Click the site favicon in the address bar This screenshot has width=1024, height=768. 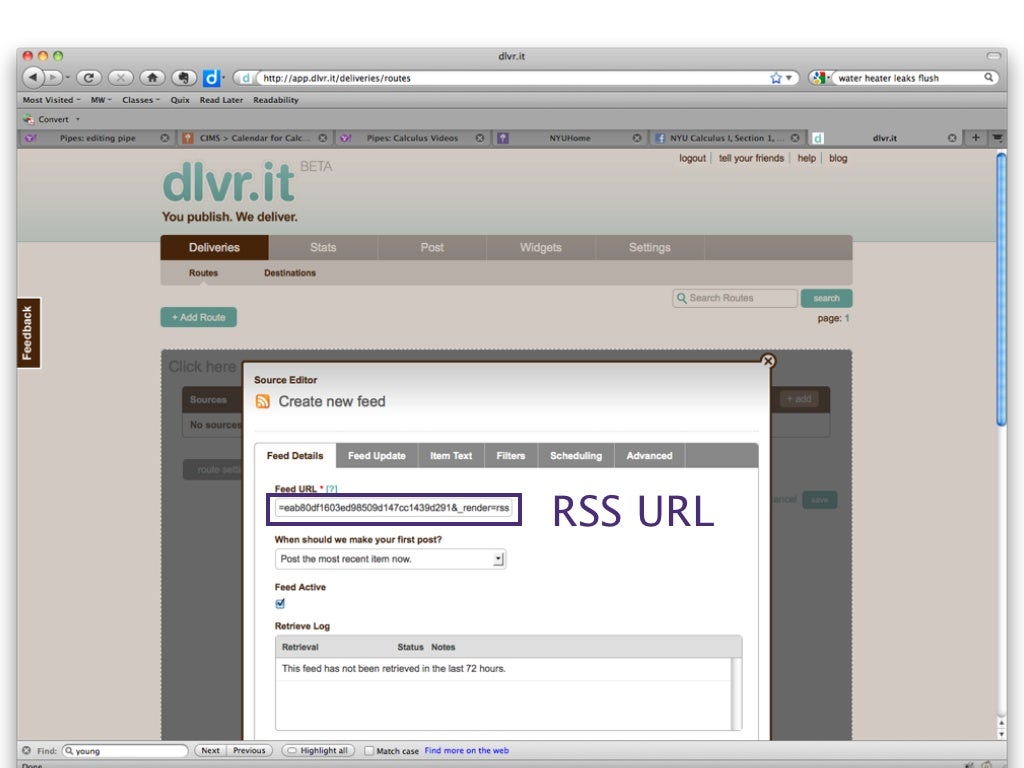pos(246,78)
